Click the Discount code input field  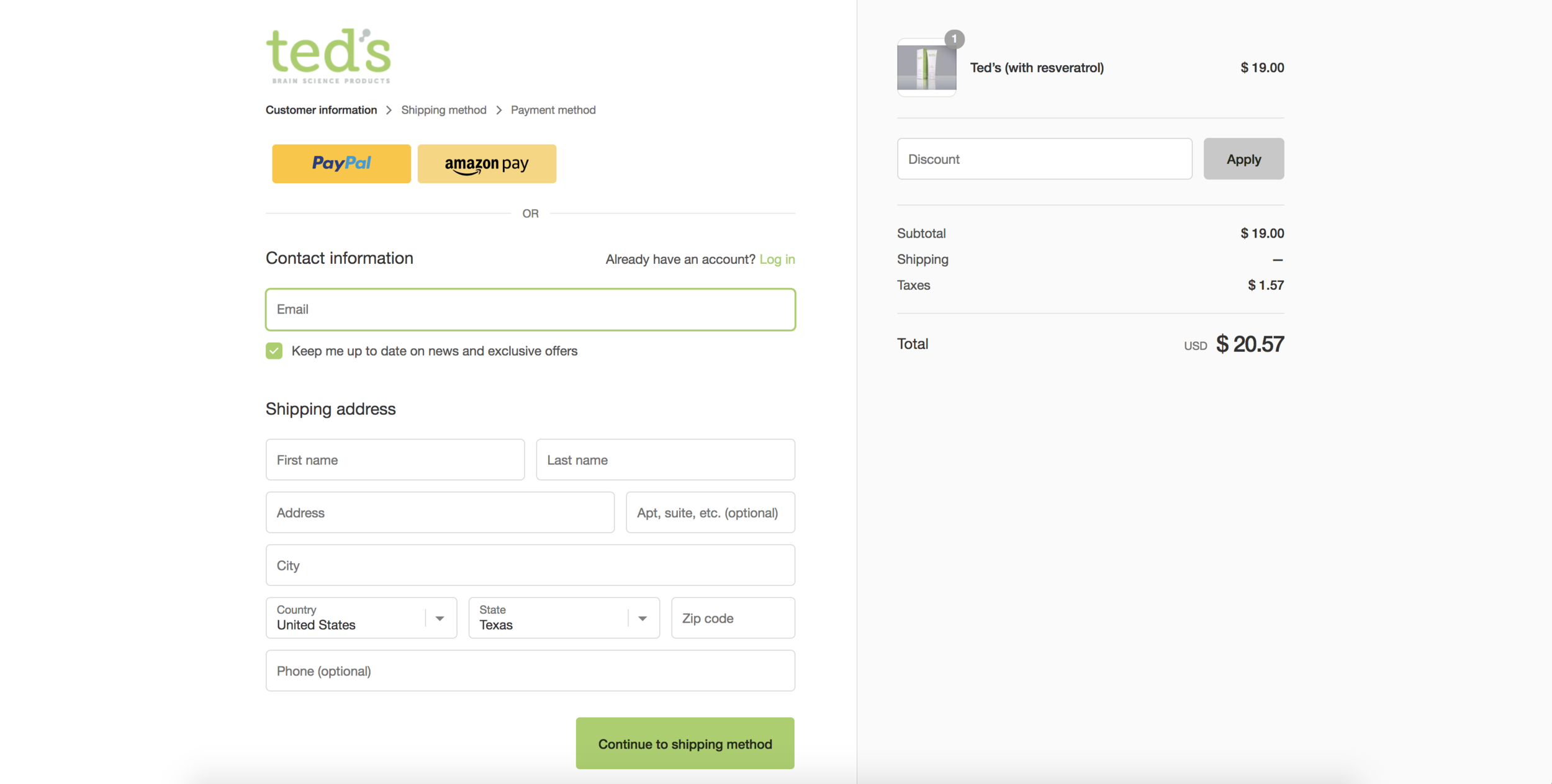coord(1045,159)
